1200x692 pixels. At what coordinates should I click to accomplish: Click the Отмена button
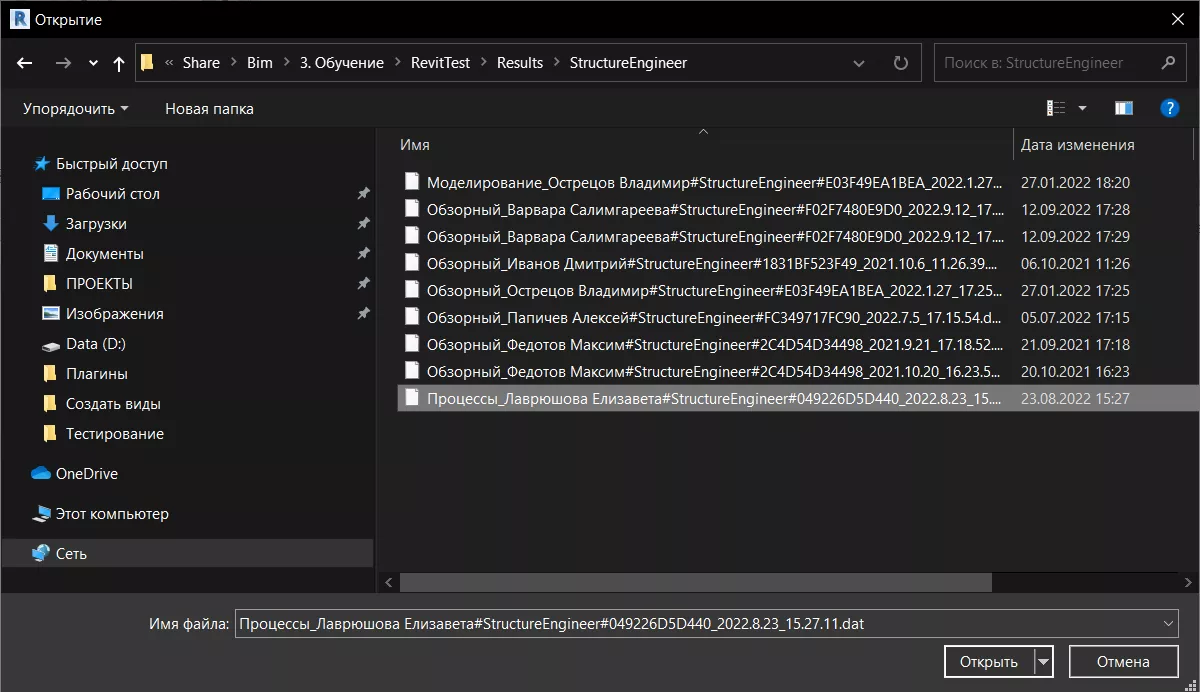click(x=1123, y=661)
